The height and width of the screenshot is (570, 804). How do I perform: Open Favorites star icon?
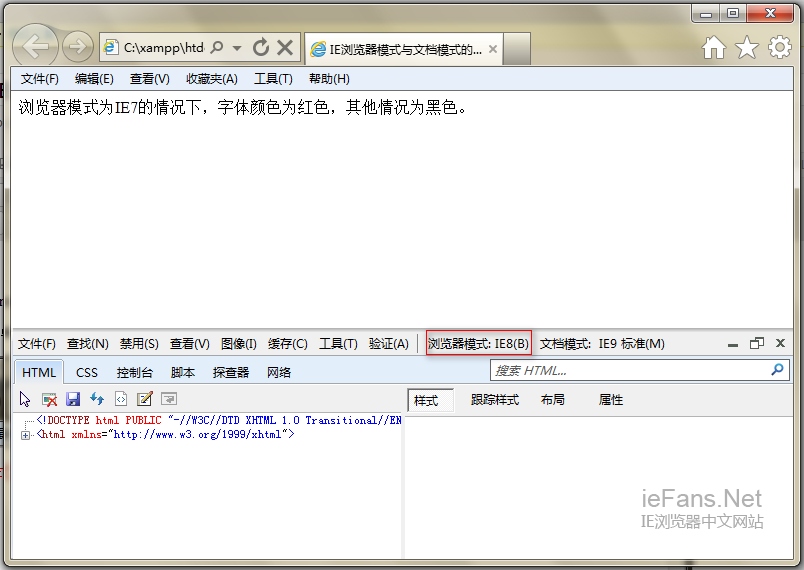click(x=747, y=48)
